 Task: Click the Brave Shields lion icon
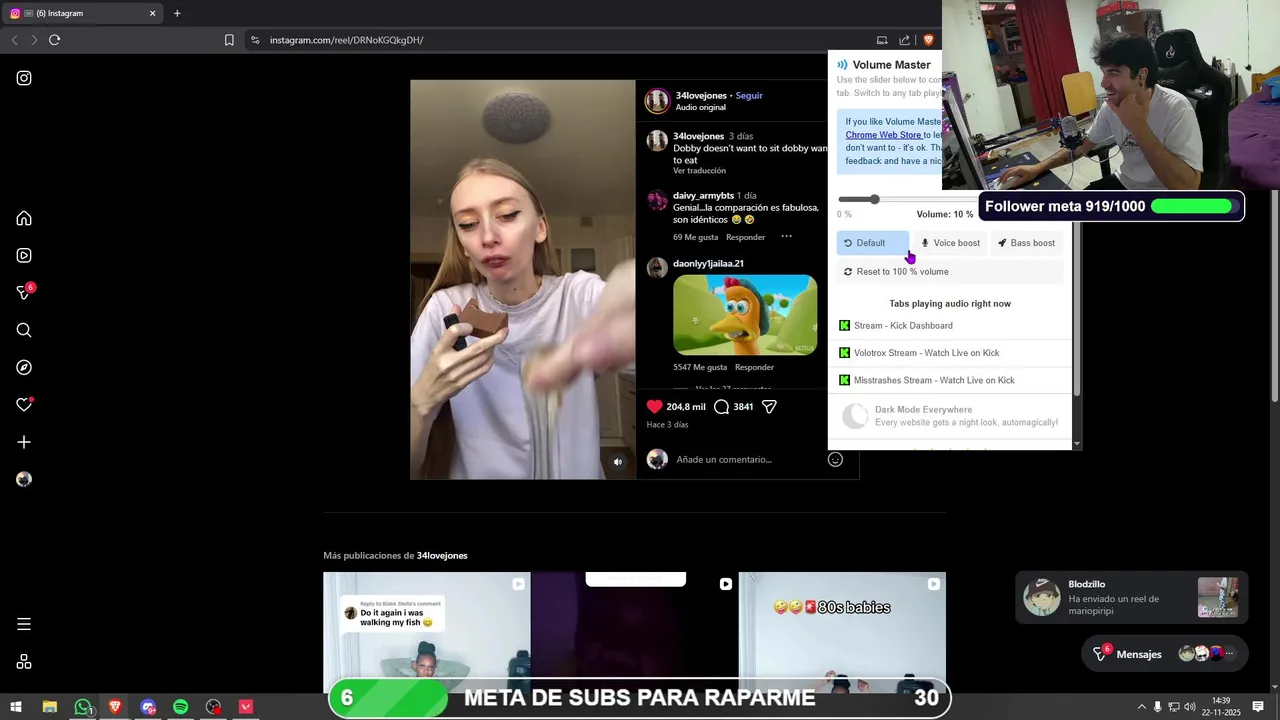click(928, 40)
